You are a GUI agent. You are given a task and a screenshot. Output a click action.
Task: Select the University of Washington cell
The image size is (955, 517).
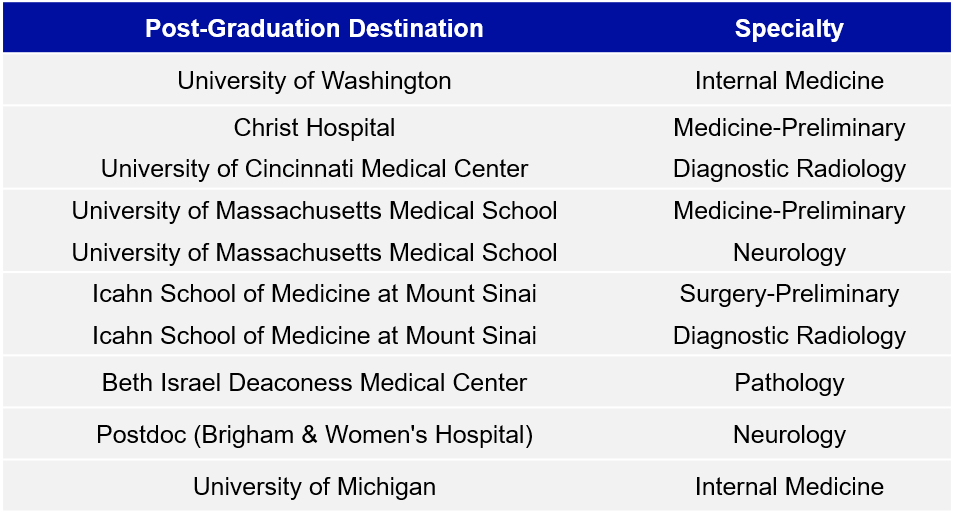pyautogui.click(x=314, y=80)
